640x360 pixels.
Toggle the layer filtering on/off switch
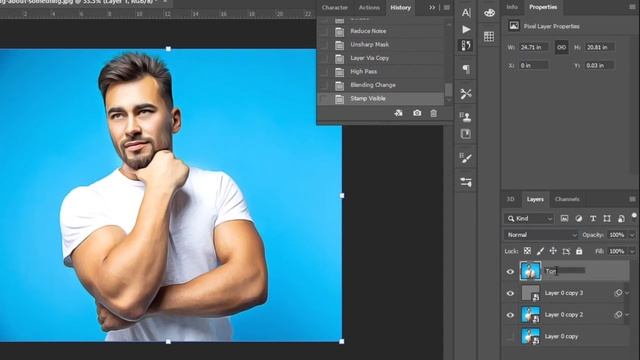point(634,216)
